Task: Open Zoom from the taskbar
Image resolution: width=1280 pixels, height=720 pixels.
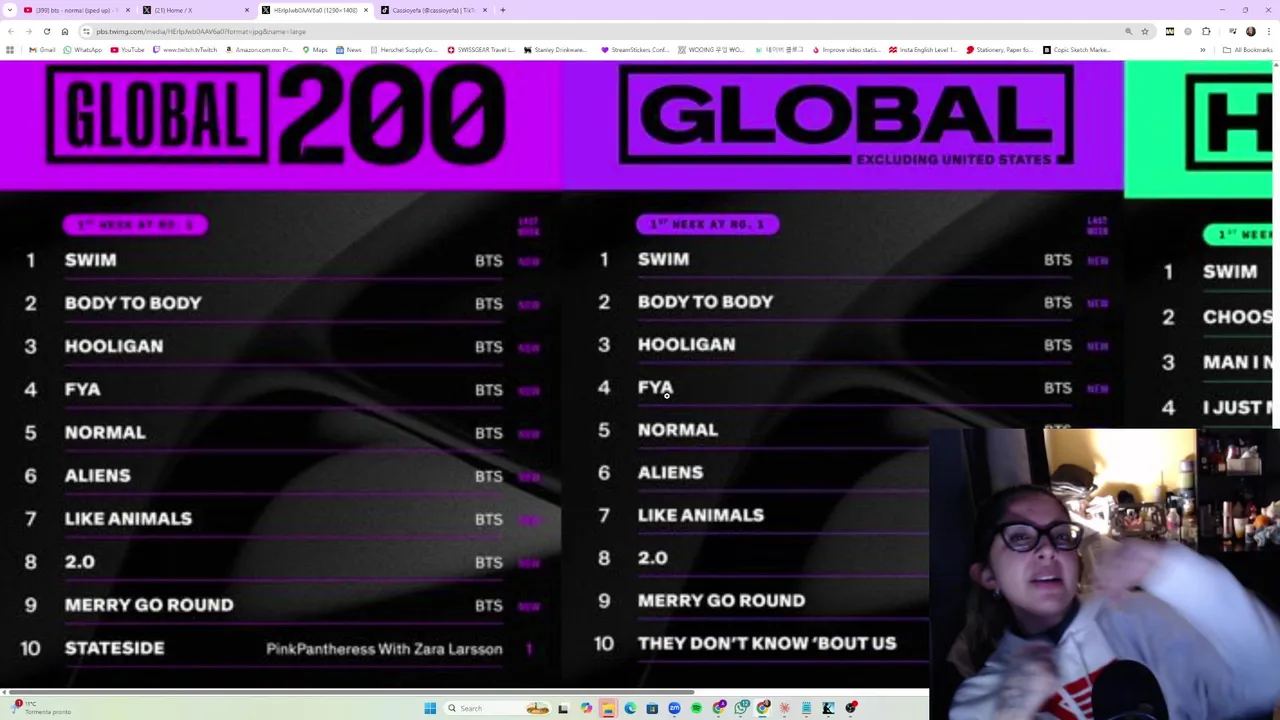Action: click(x=674, y=708)
